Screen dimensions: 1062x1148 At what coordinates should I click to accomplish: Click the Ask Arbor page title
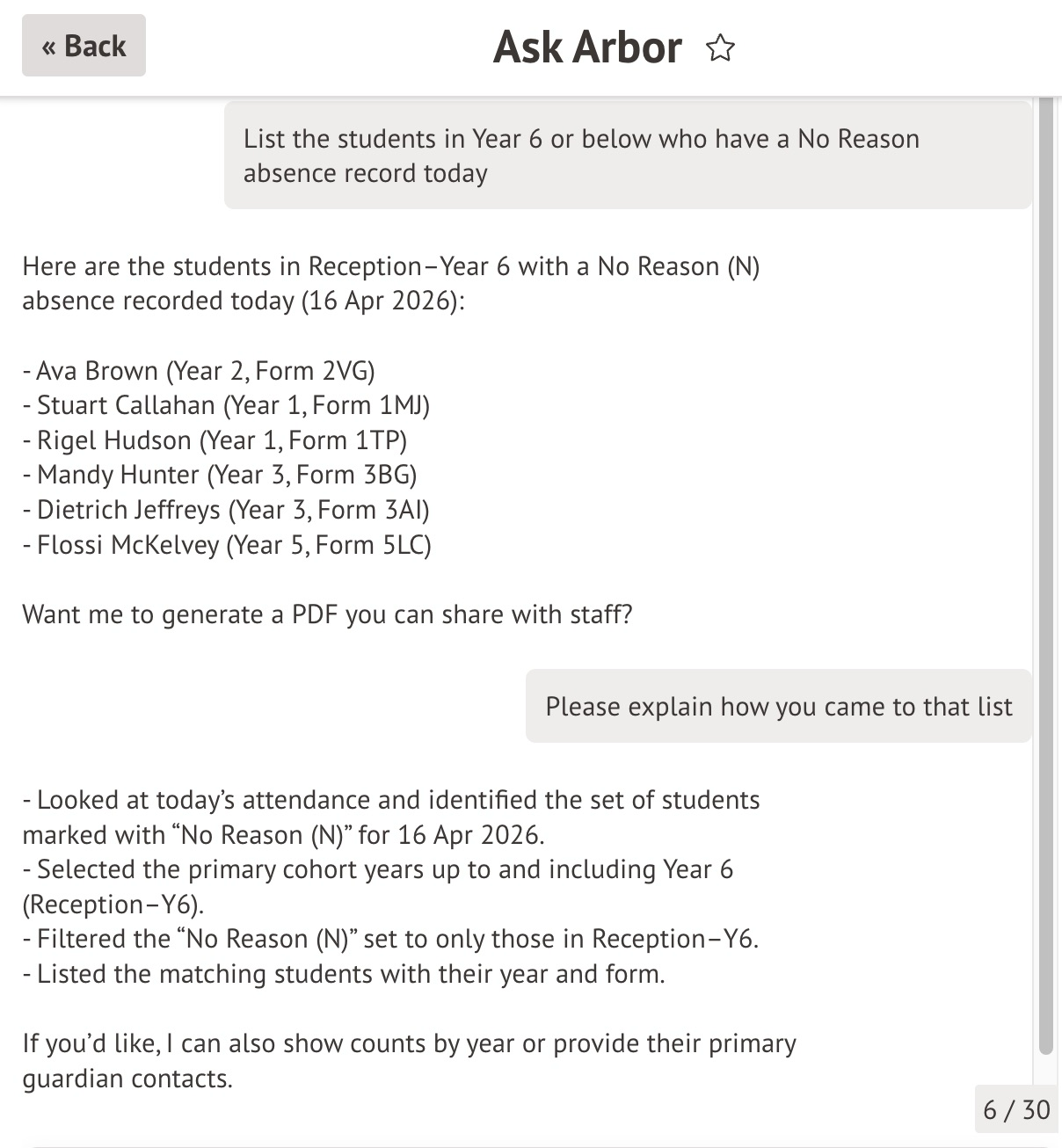click(x=587, y=47)
